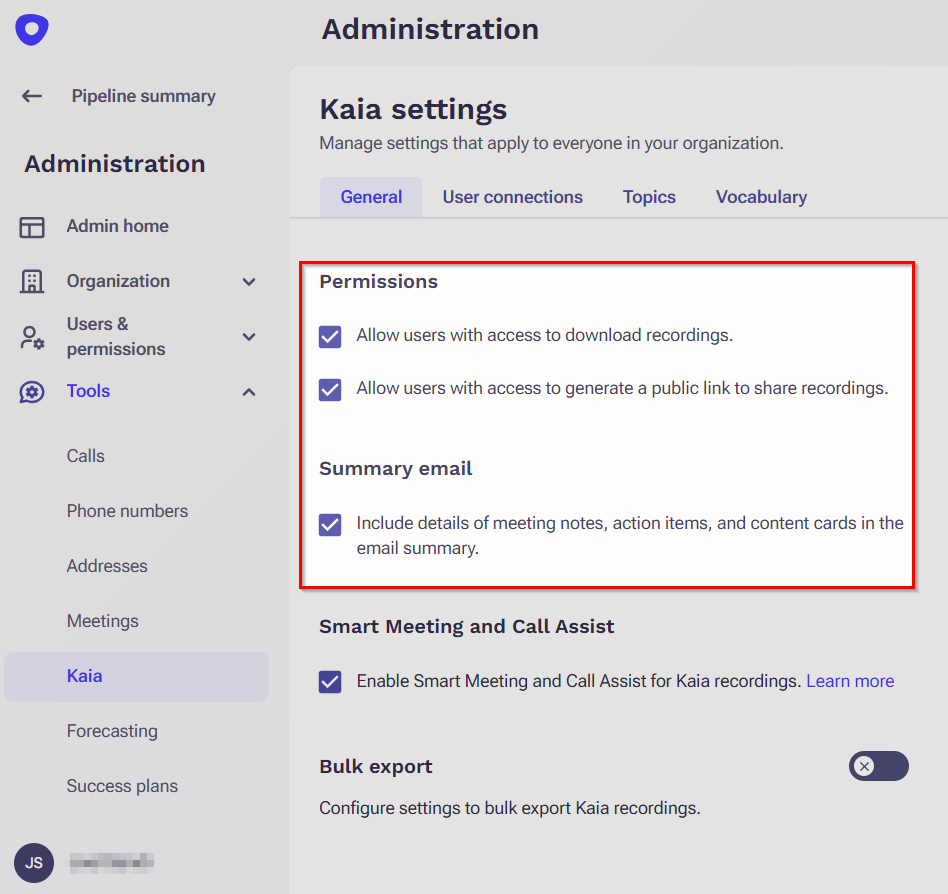Click the Permissions heading

click(378, 282)
